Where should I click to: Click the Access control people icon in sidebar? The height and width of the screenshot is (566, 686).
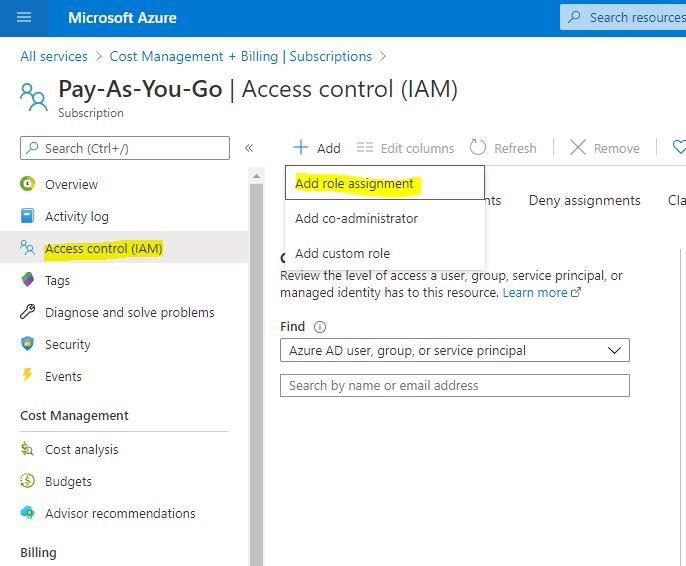tap(27, 248)
